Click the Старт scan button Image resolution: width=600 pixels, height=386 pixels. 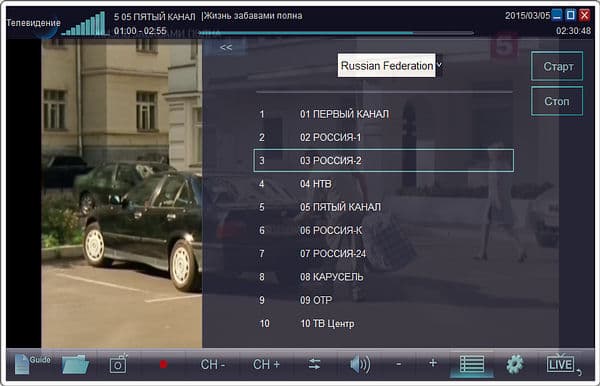click(557, 66)
